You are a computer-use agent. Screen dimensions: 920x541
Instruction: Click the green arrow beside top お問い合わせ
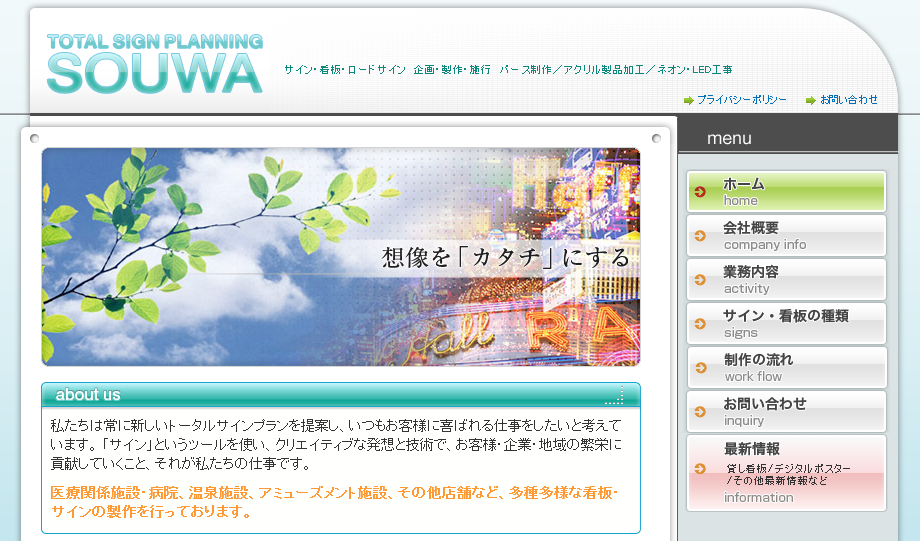810,100
